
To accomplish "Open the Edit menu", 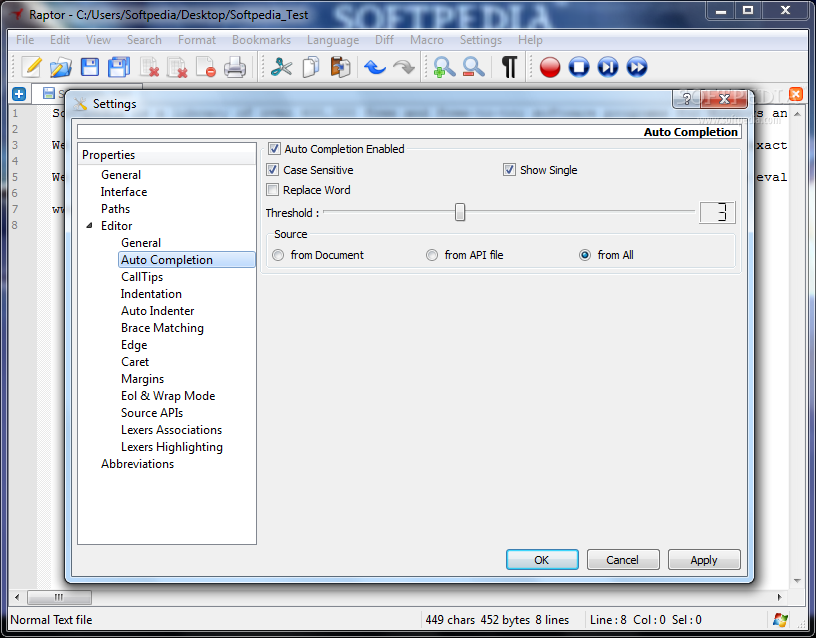I will coord(60,40).
